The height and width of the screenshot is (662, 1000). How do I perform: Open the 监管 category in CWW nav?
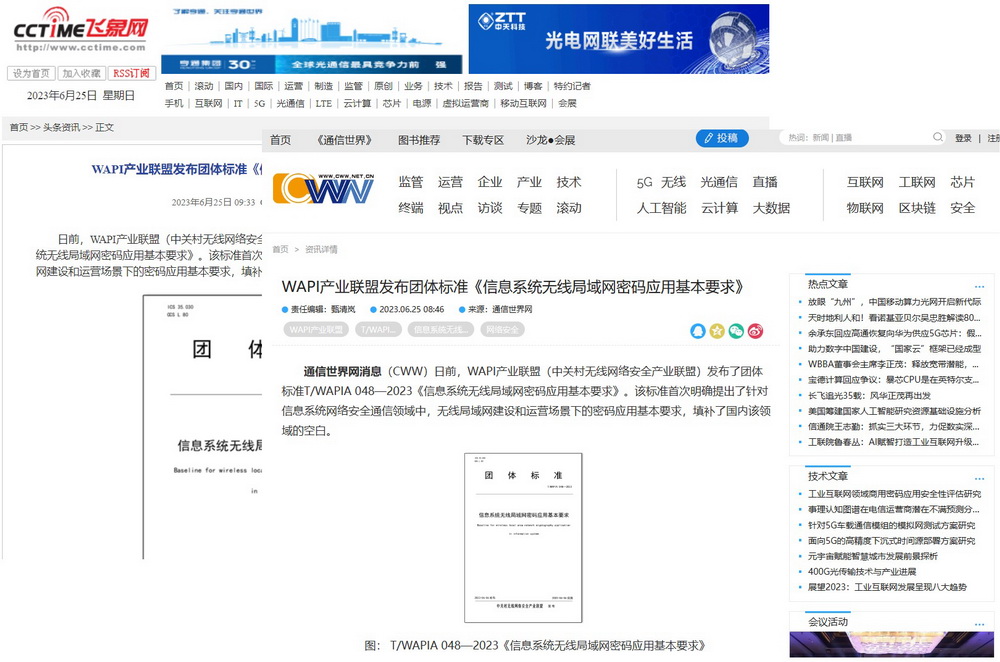coord(411,182)
